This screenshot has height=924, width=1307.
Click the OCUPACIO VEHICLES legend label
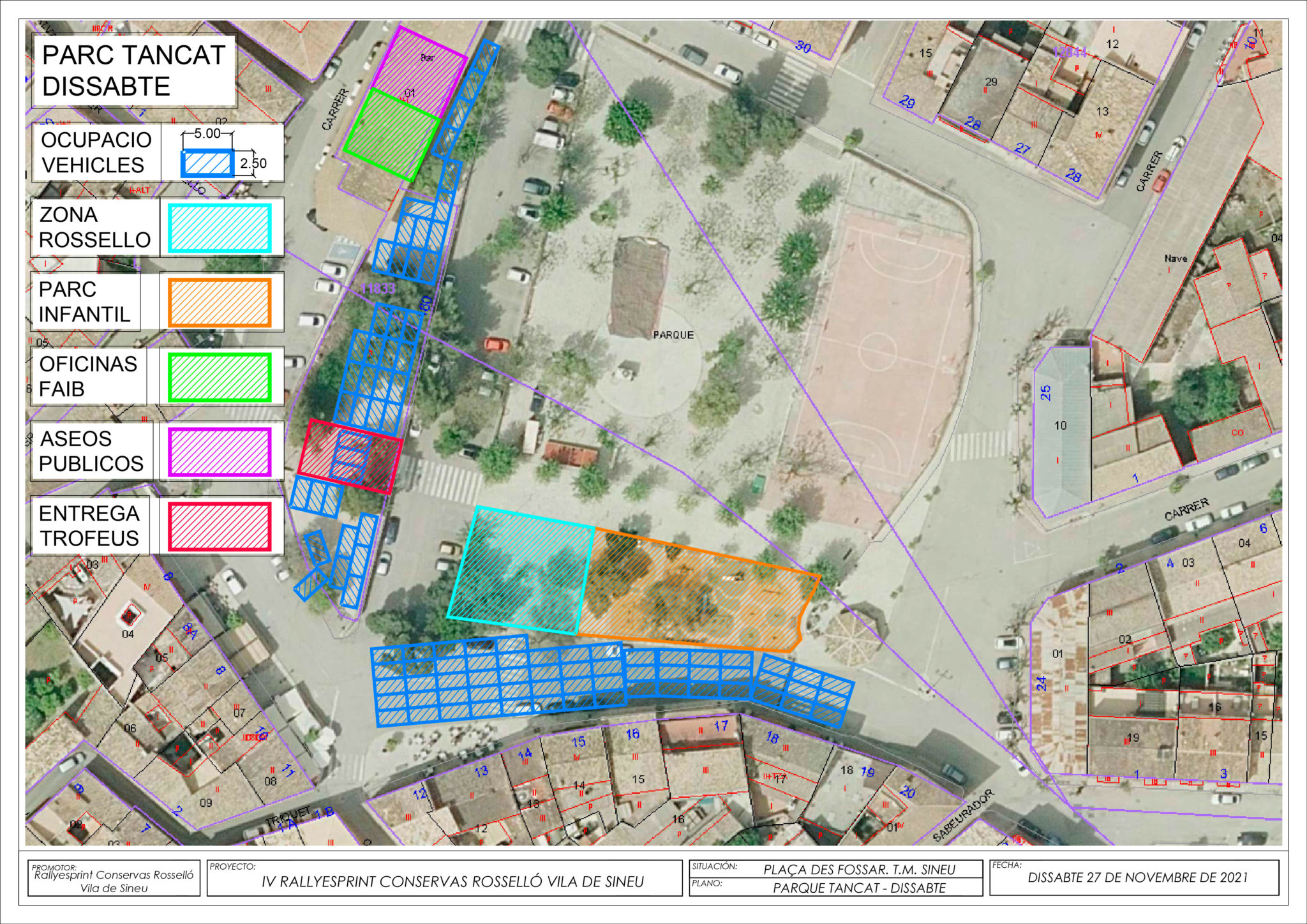pos(96,153)
